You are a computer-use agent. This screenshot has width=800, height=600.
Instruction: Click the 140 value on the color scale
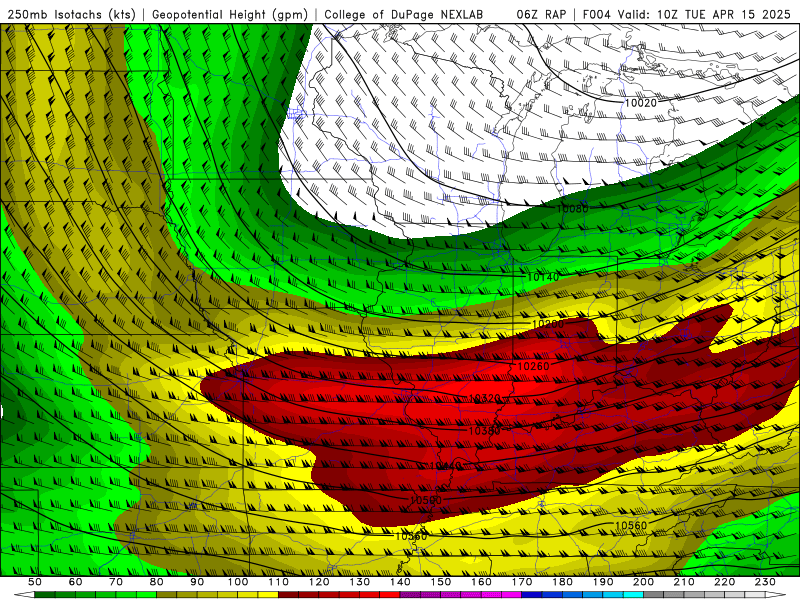pyautogui.click(x=401, y=582)
